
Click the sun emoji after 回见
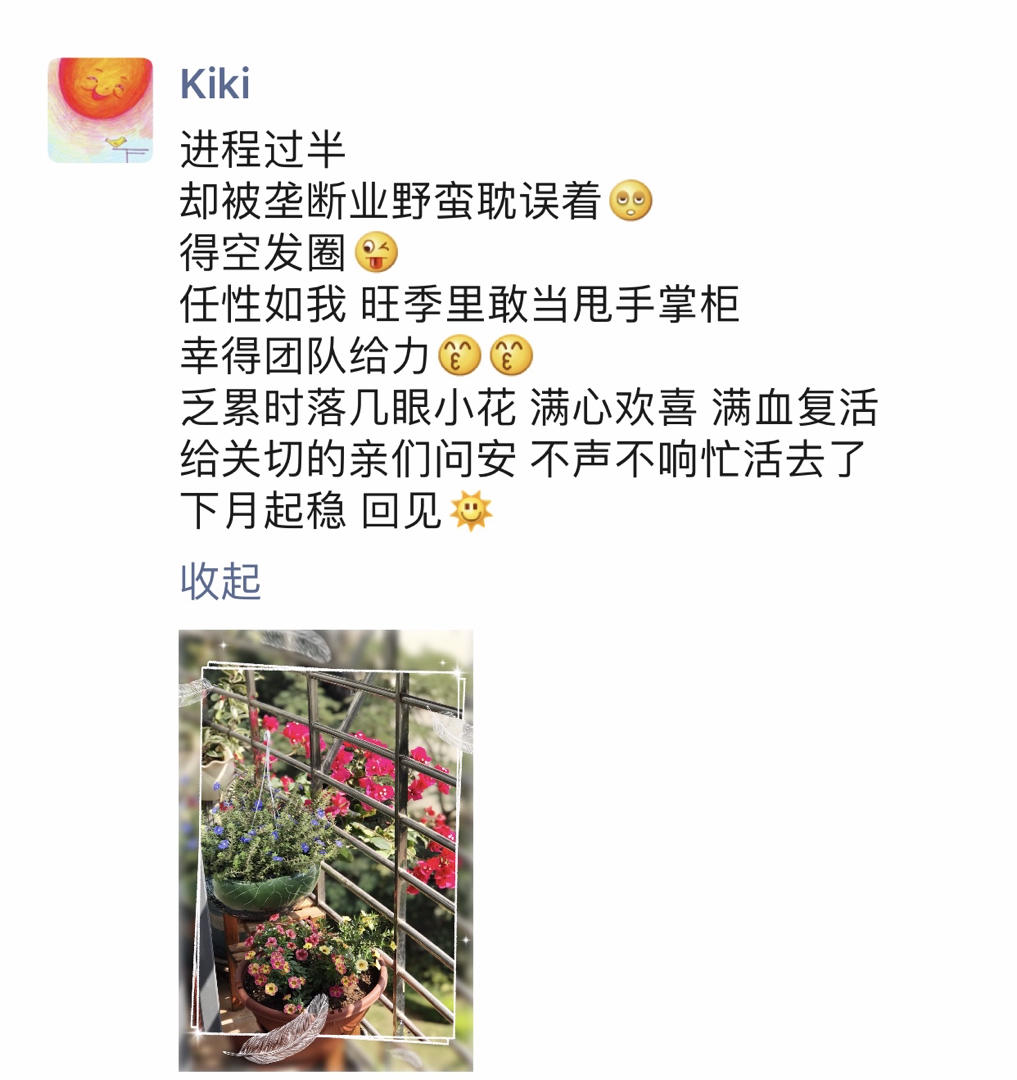point(471,510)
